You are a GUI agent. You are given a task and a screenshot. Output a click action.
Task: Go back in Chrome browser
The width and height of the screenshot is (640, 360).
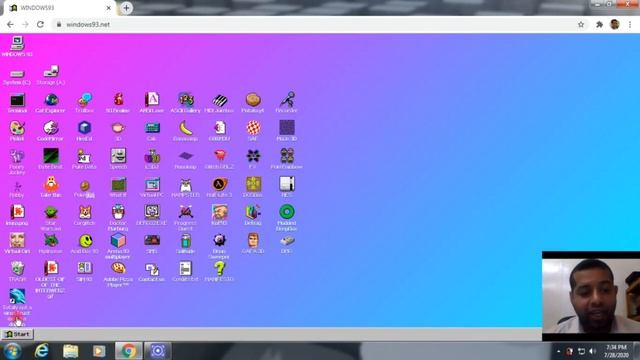[x=10, y=24]
